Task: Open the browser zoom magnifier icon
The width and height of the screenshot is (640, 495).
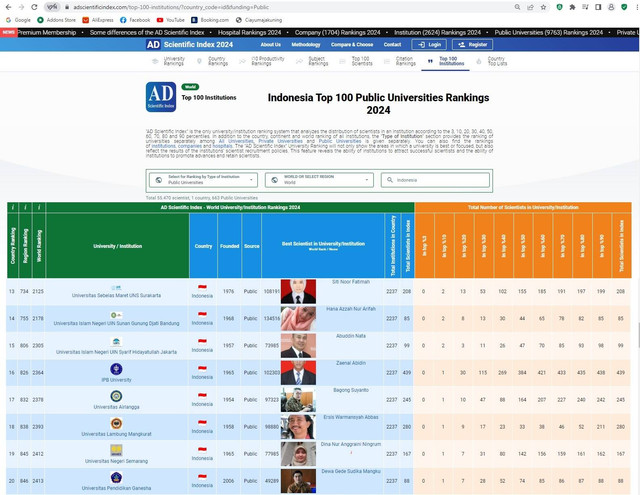Action: (x=517, y=7)
